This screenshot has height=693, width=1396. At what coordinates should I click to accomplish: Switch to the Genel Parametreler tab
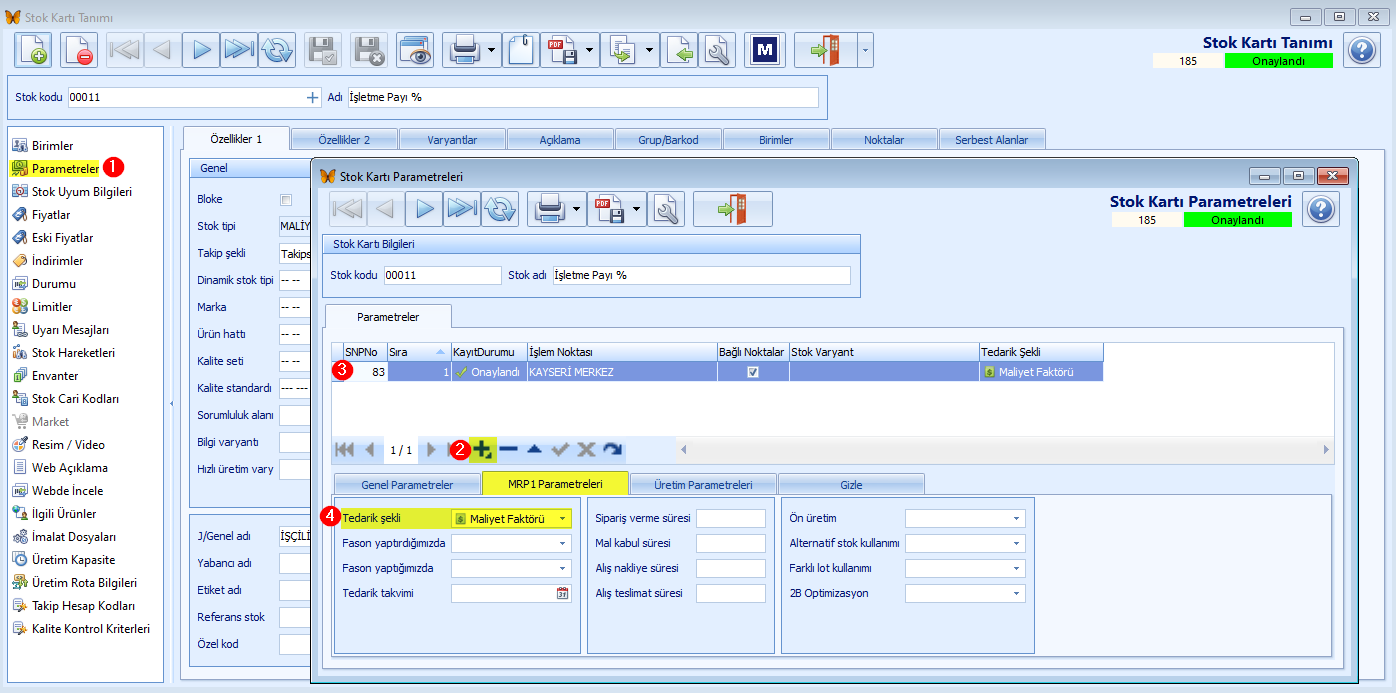[407, 485]
